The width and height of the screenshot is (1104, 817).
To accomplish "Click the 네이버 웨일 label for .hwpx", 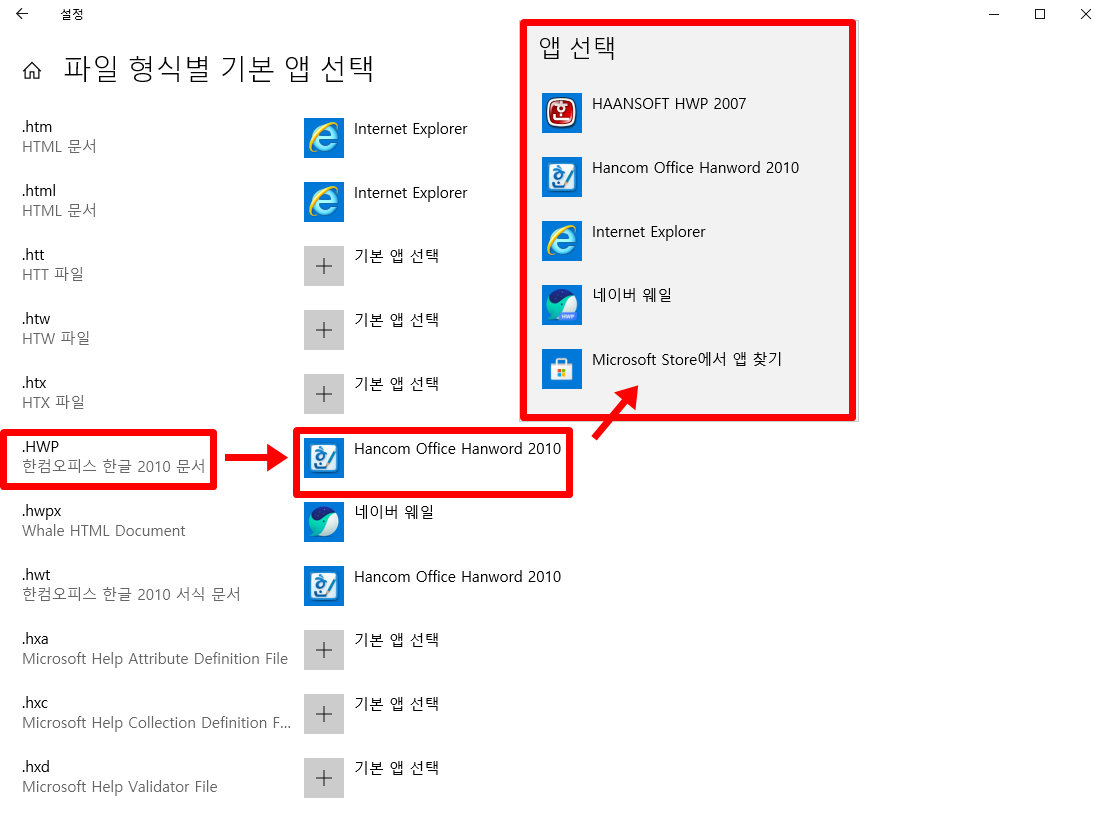I will tap(394, 513).
